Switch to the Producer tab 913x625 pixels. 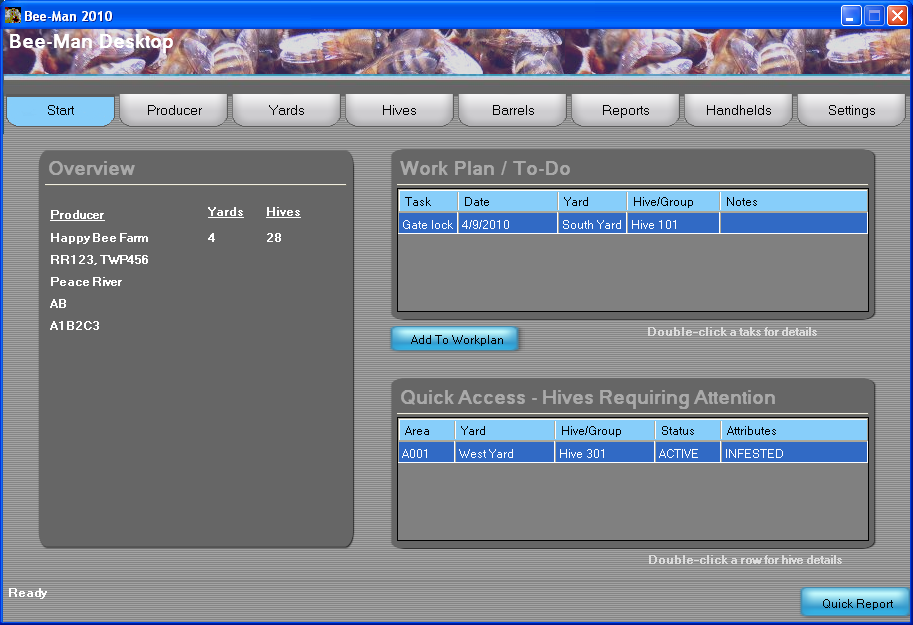point(175,110)
